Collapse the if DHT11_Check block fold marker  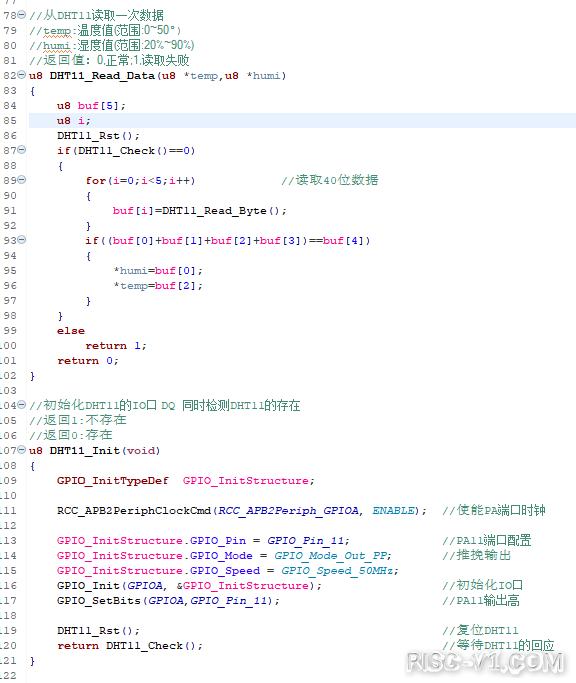21,149
